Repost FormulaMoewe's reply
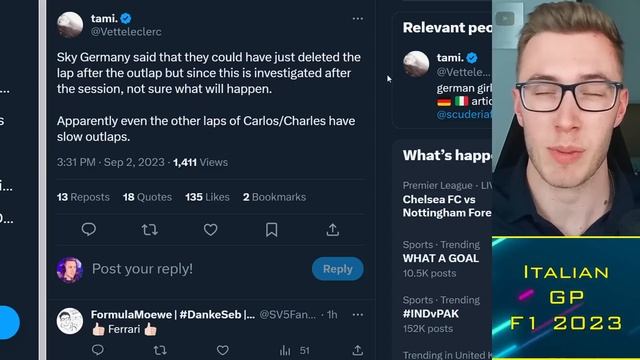This screenshot has width=640, height=360. tap(160, 350)
